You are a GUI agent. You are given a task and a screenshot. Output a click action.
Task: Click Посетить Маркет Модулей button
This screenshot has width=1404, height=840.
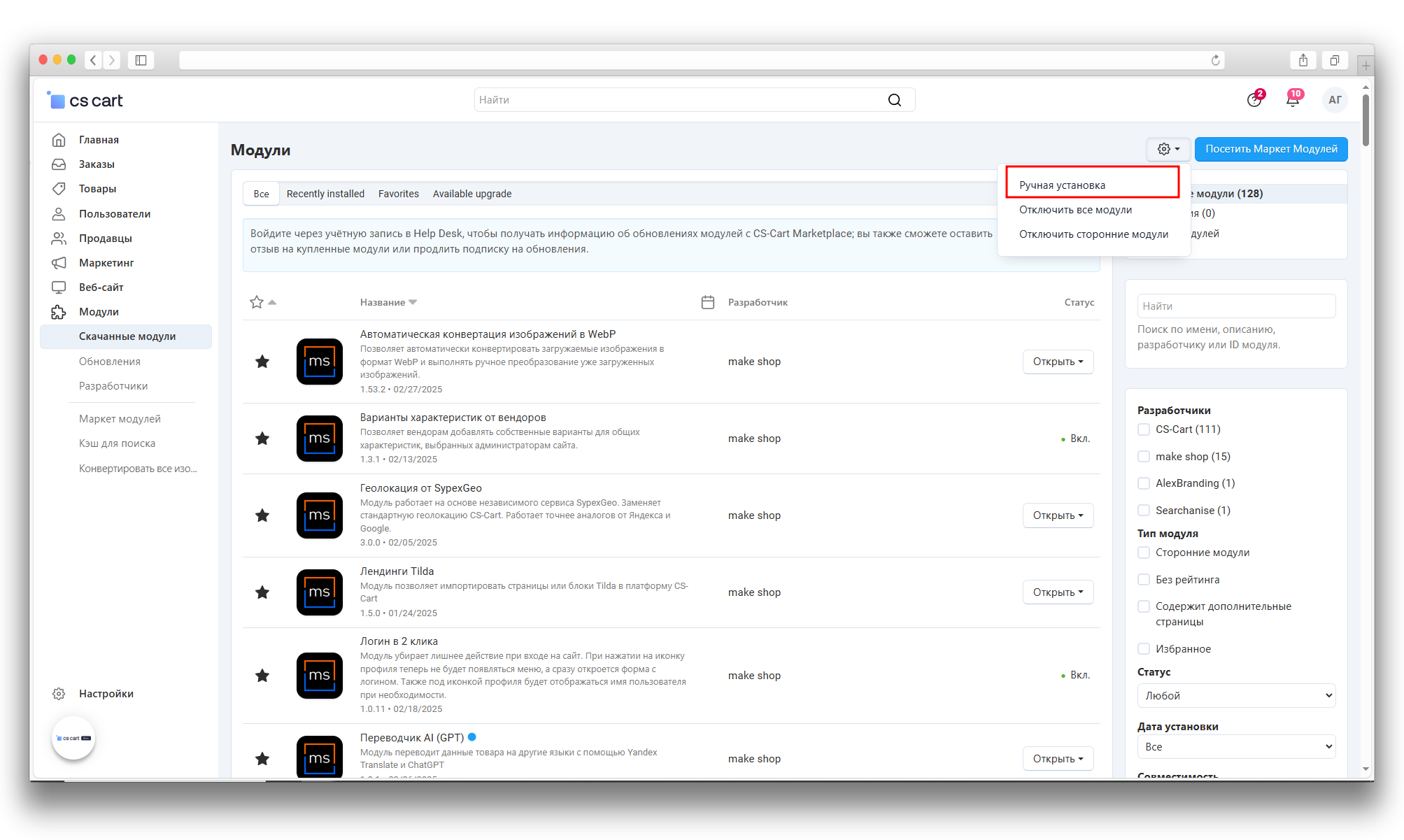click(1270, 149)
